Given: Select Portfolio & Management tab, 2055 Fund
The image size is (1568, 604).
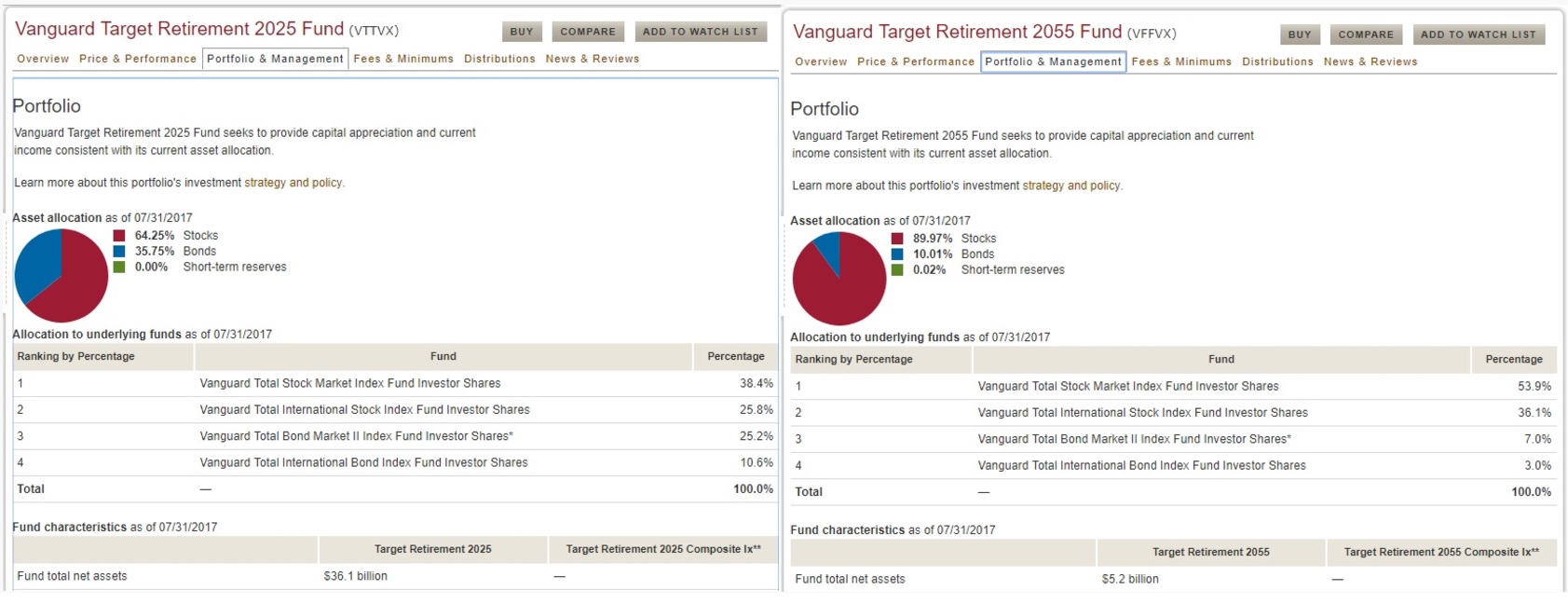Looking at the screenshot, I should click(1053, 62).
